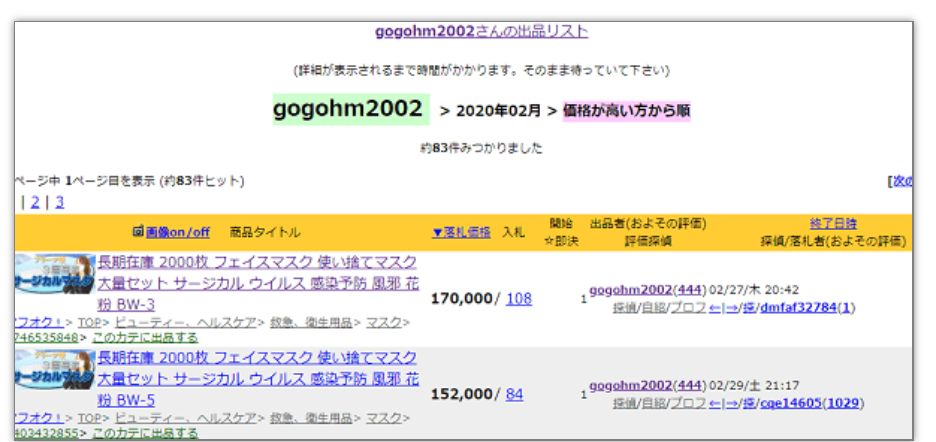Click プロフ link in the 152,000 row
The height and width of the screenshot is (442, 936).
[x=687, y=403]
